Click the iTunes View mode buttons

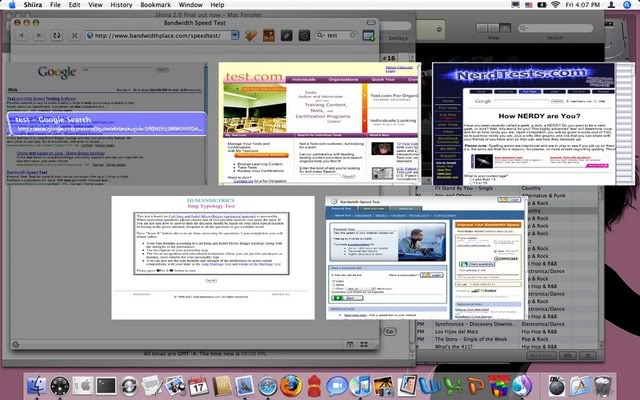pos(493,28)
